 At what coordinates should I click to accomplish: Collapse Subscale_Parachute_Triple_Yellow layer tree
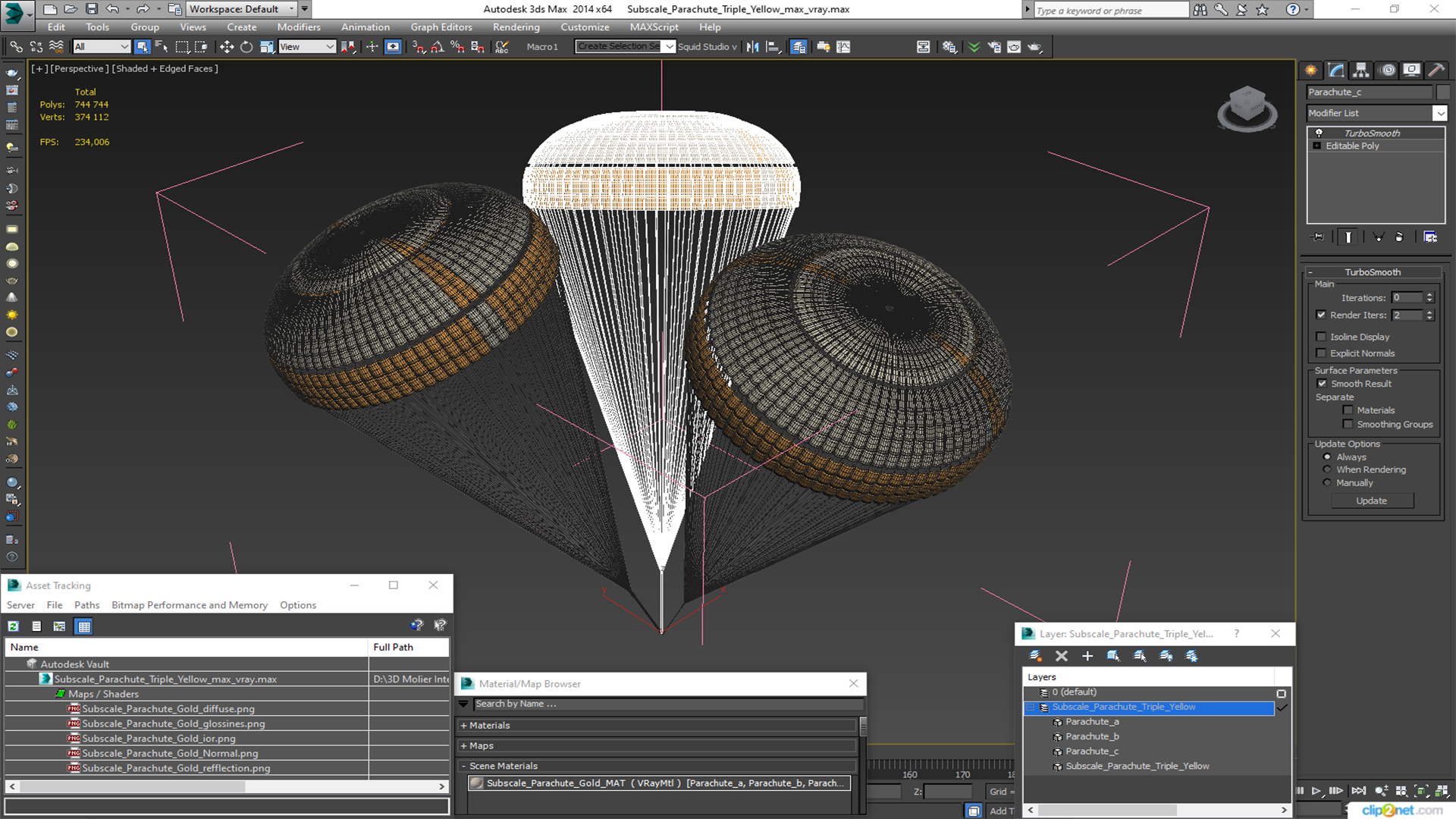(1030, 708)
